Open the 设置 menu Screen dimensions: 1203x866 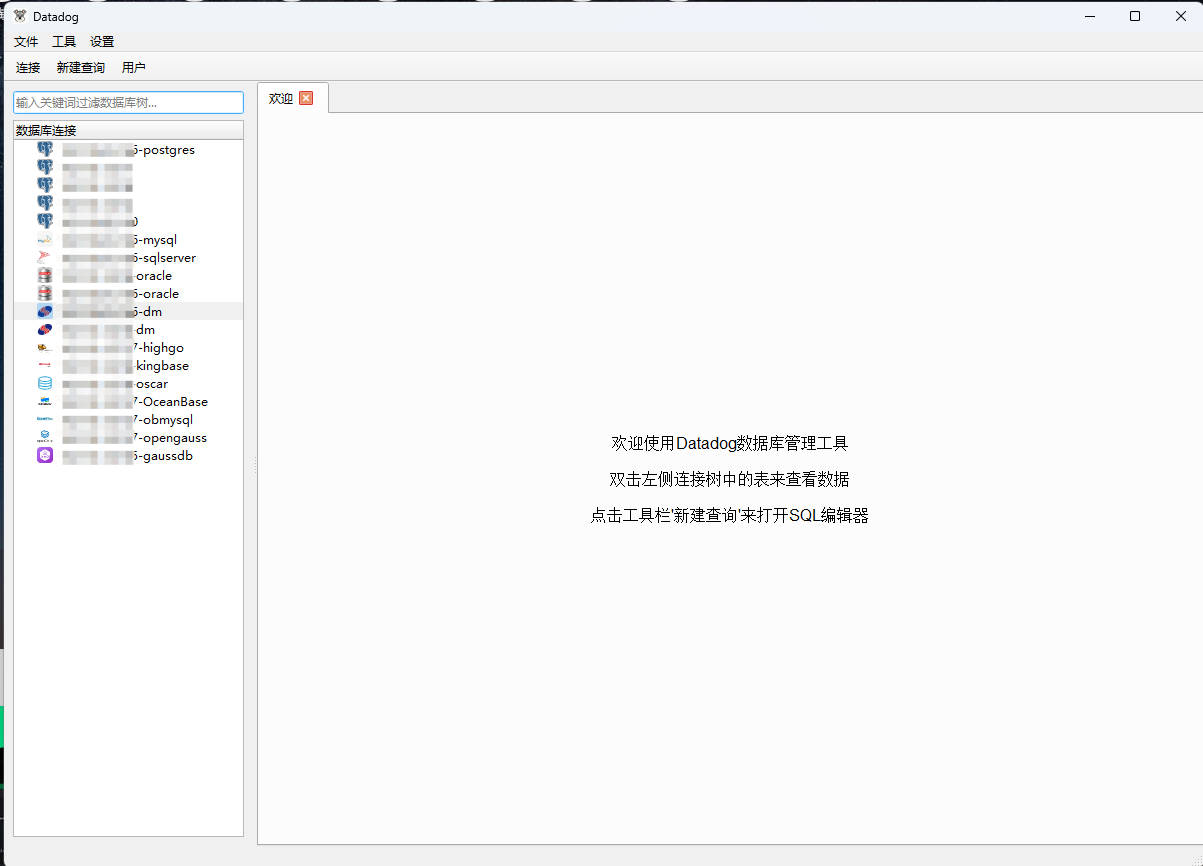point(102,41)
